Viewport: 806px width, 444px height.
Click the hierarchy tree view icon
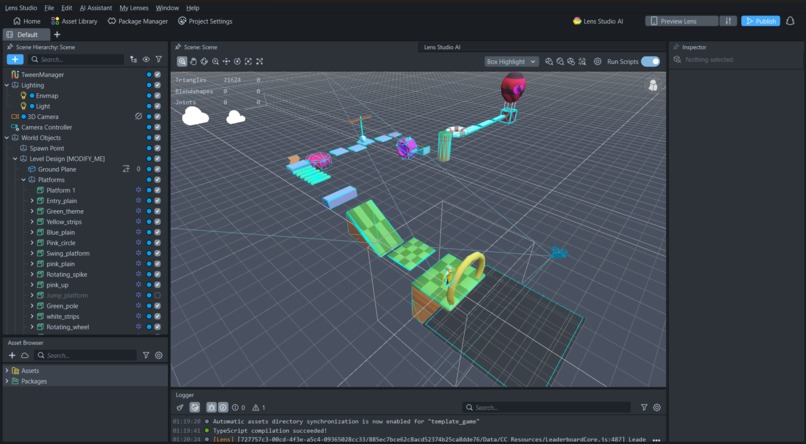pyautogui.click(x=134, y=60)
